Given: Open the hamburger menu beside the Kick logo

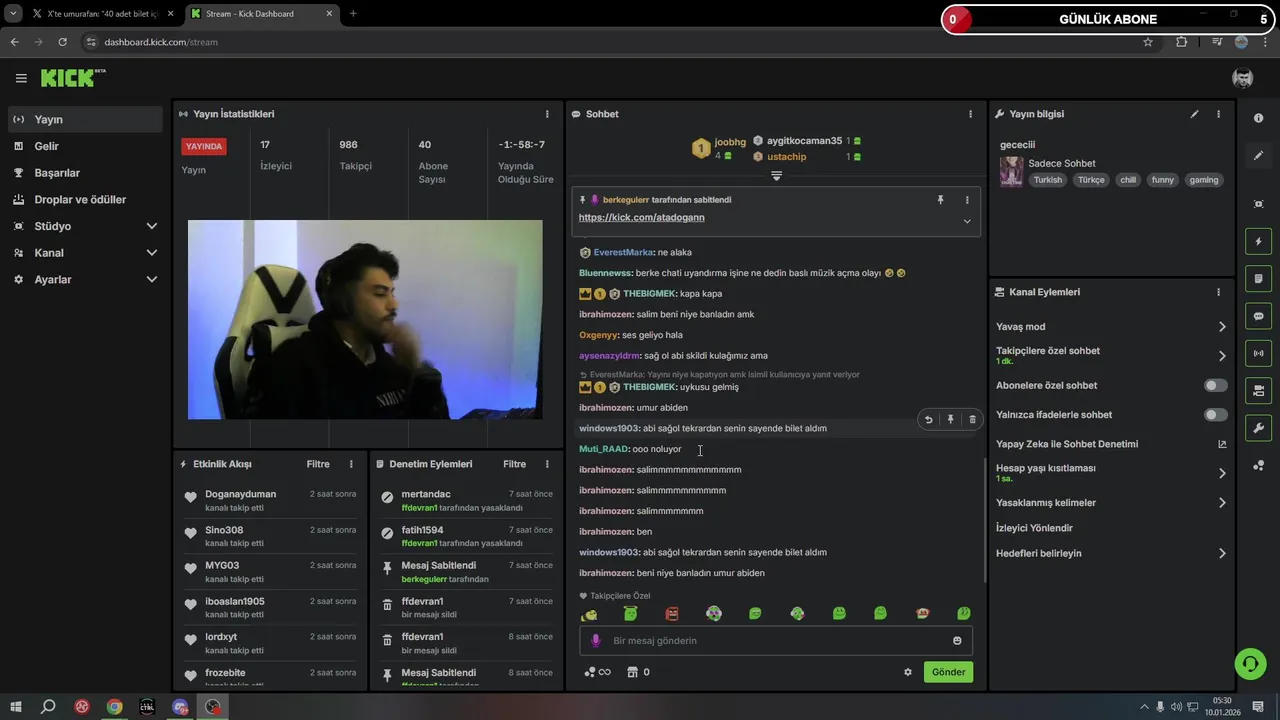Looking at the screenshot, I should click(x=21, y=78).
